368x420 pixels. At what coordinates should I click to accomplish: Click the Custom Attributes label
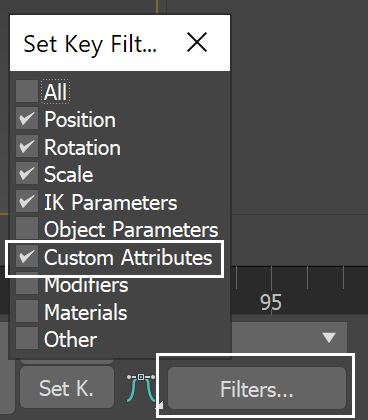(128, 257)
